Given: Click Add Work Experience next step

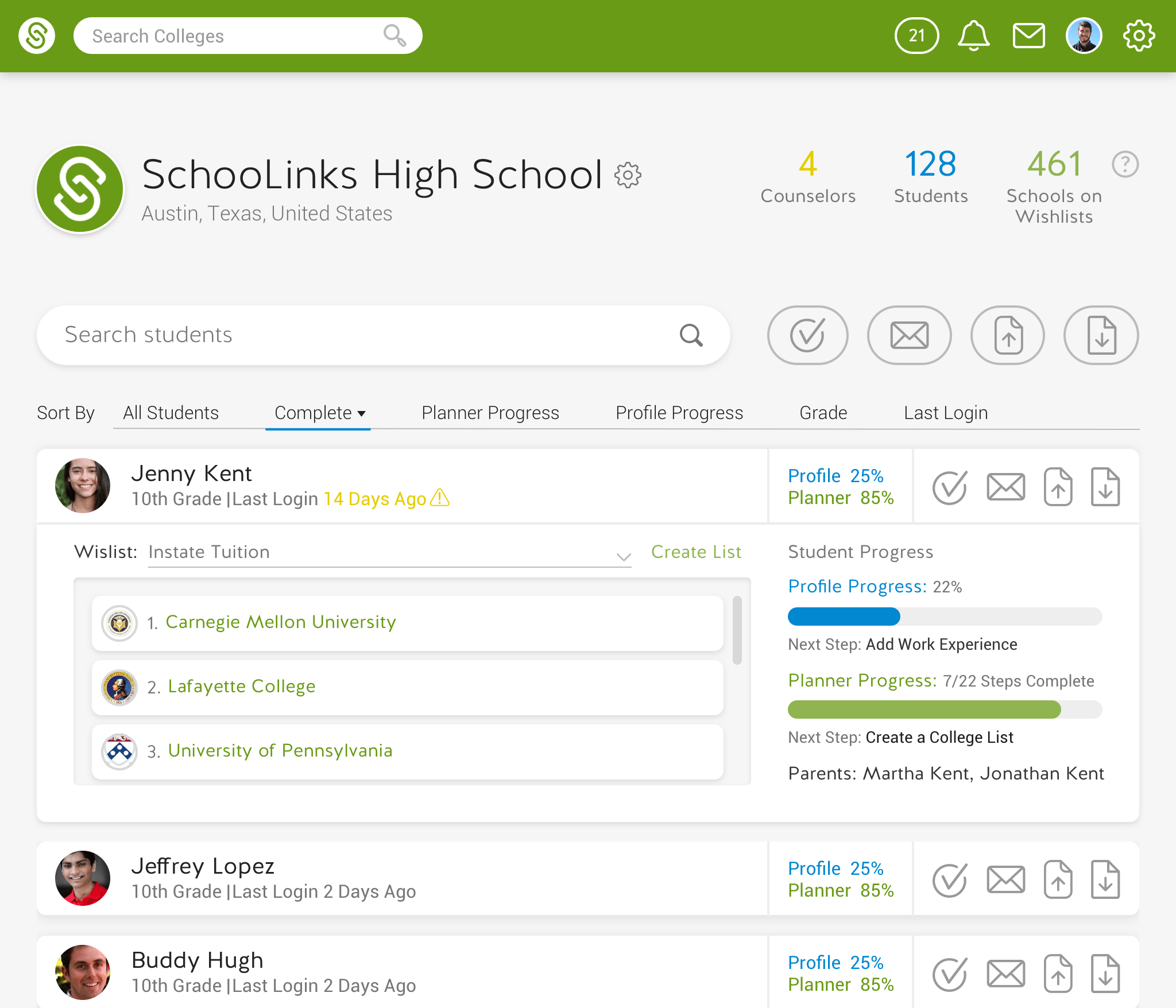Looking at the screenshot, I should (941, 644).
